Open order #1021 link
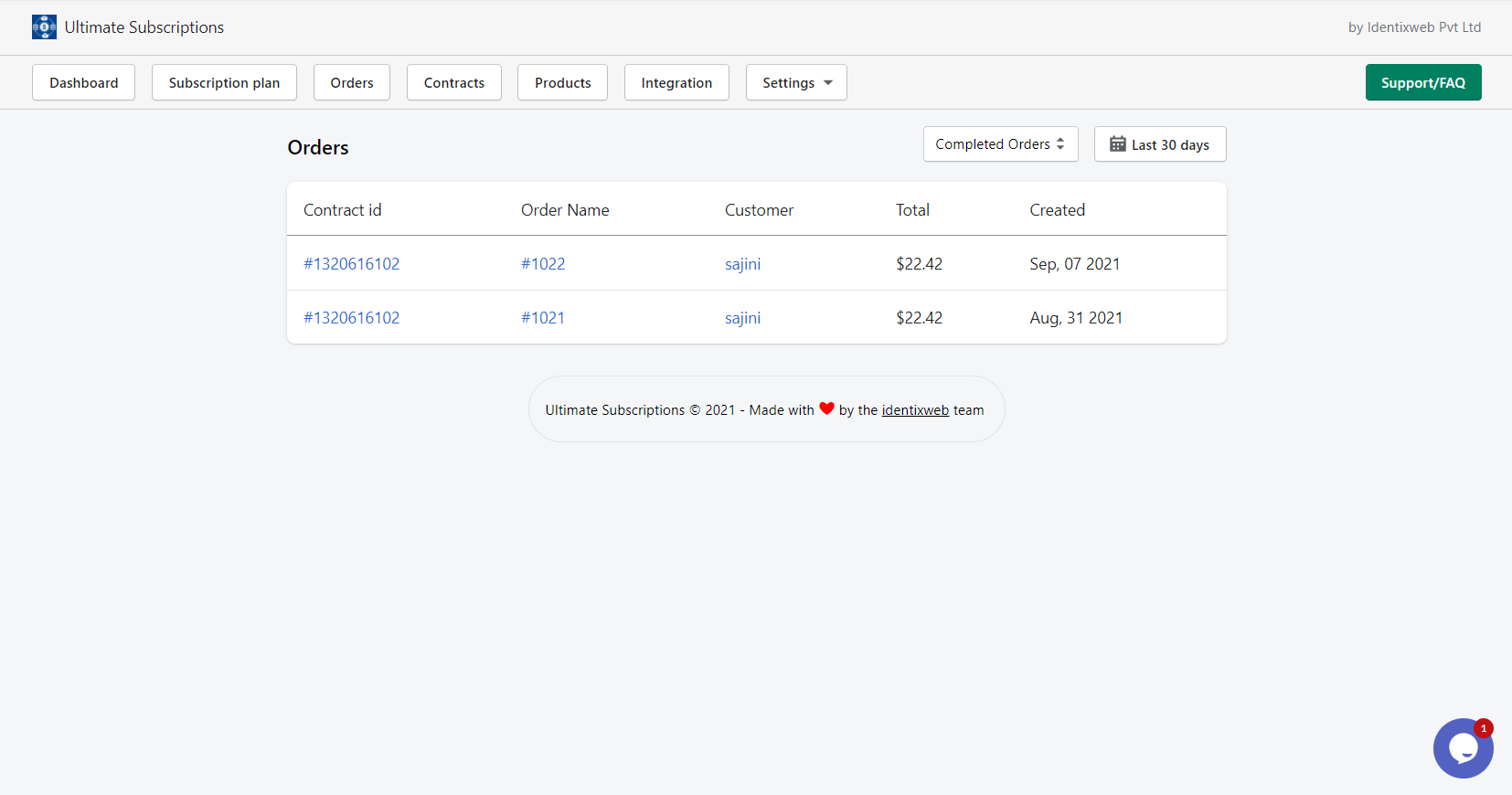 click(x=543, y=318)
